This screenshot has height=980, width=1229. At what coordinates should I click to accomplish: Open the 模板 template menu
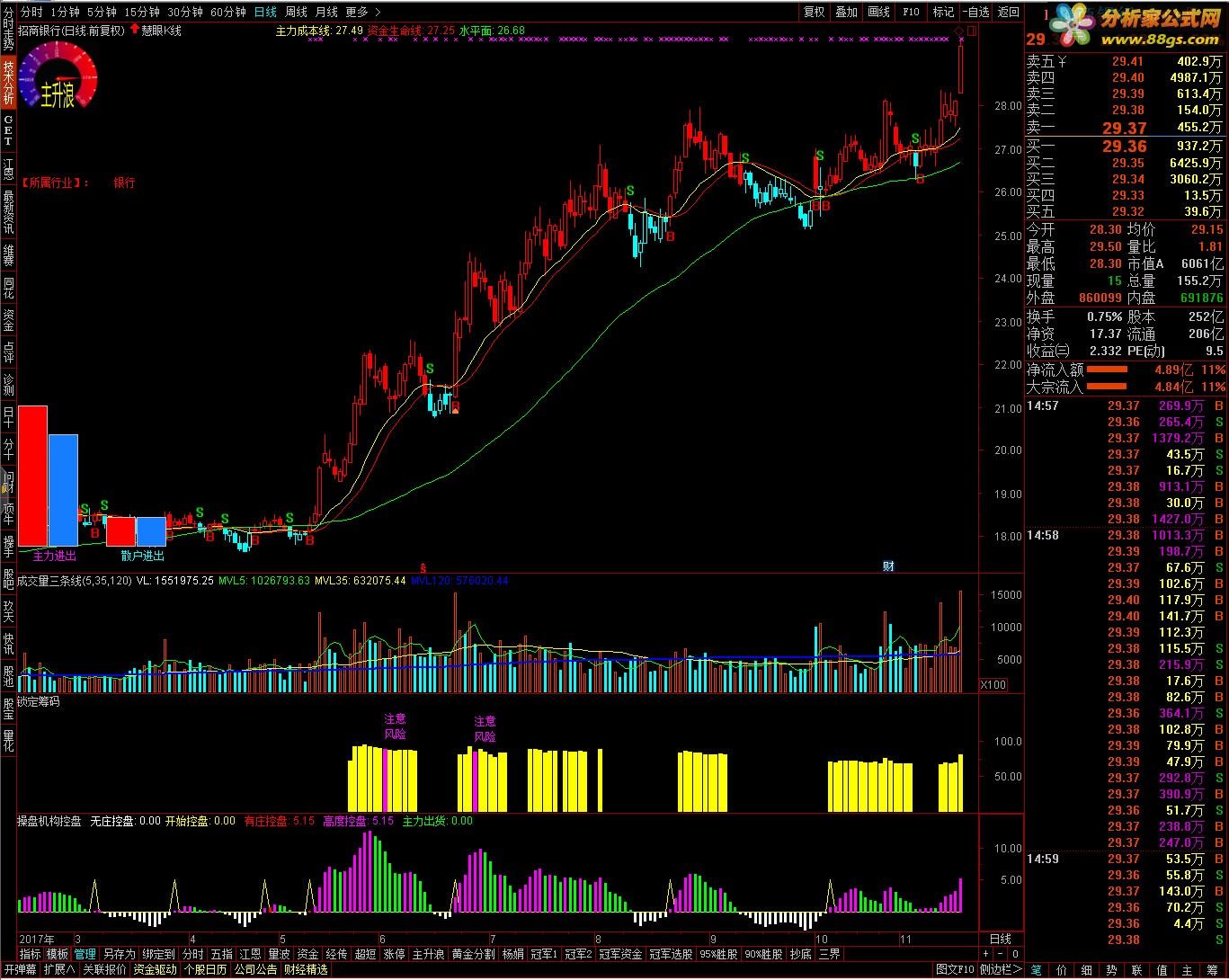coord(58,954)
